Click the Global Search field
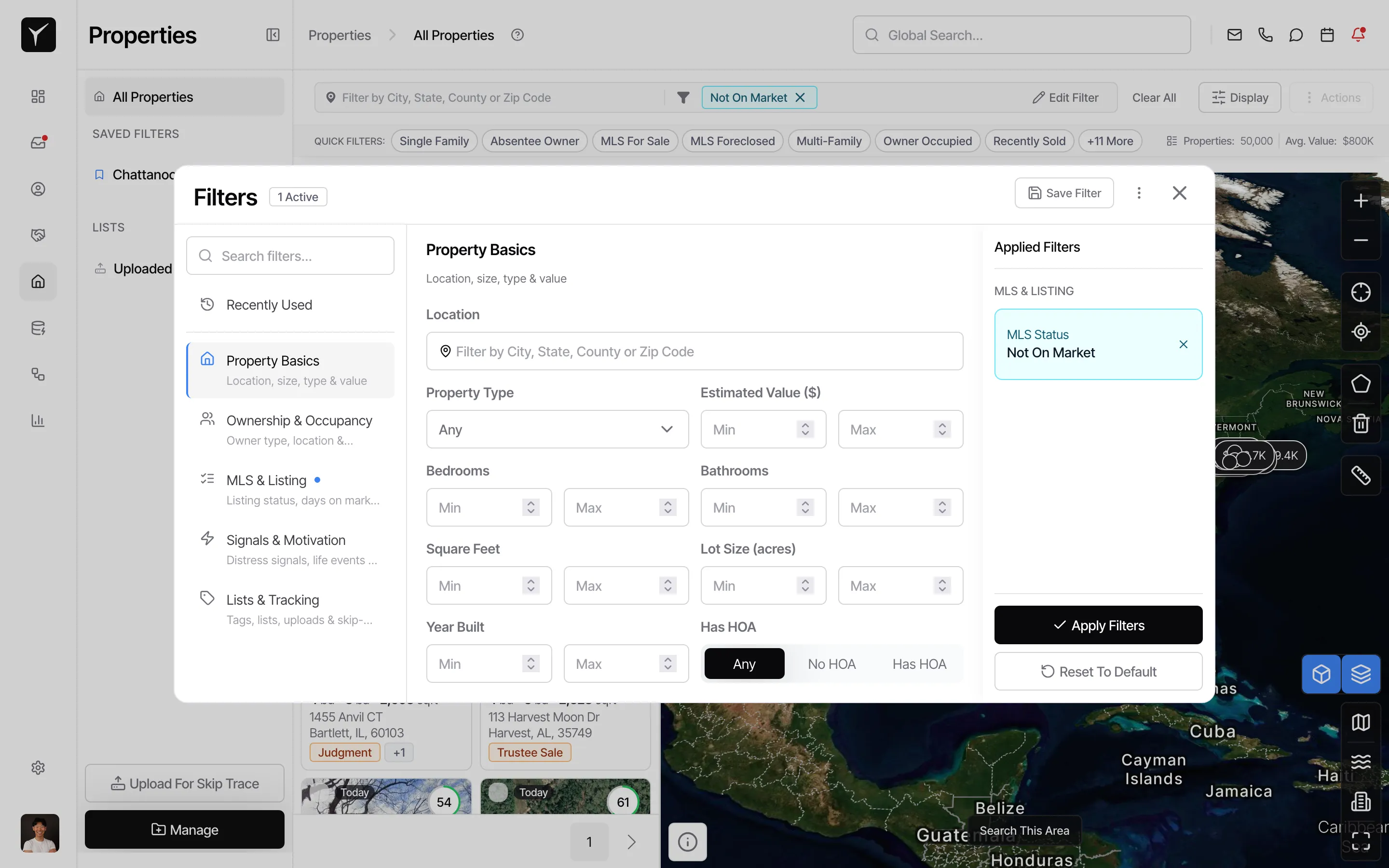 tap(1021, 35)
